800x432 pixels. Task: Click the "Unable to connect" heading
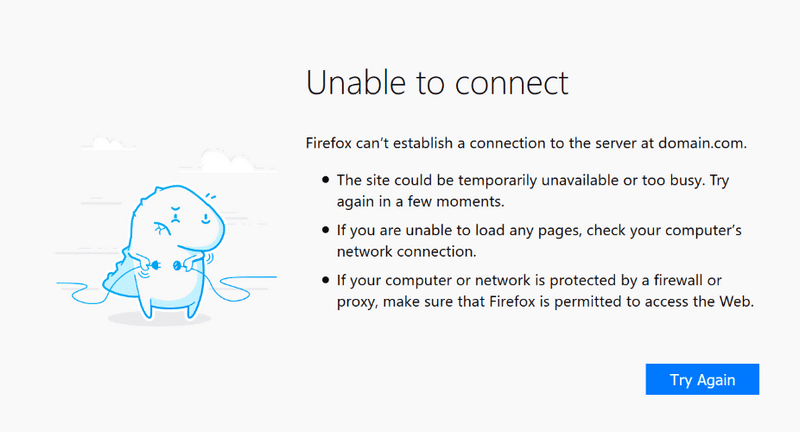point(437,82)
